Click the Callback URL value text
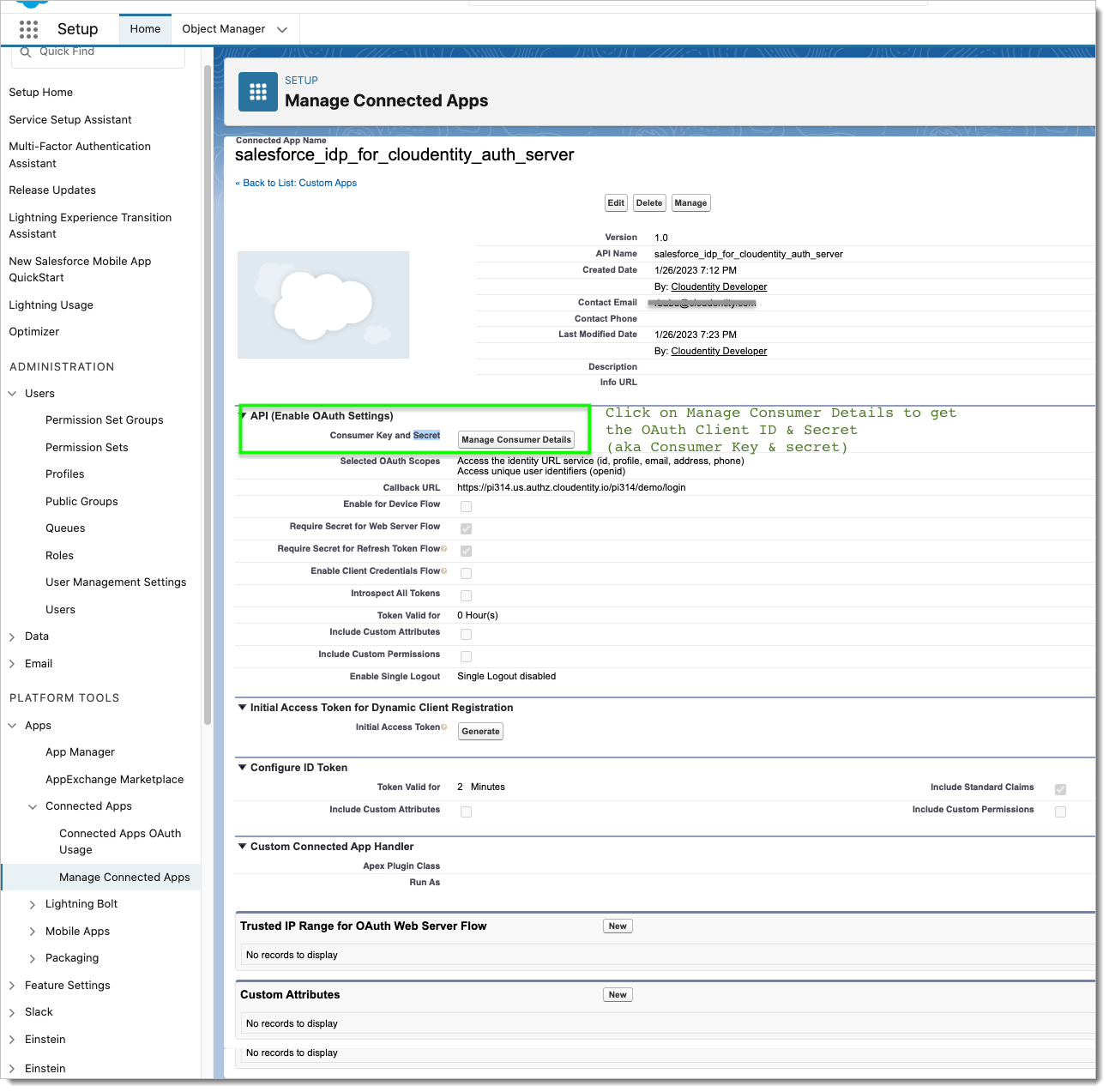The width and height of the screenshot is (1109, 1092). pos(571,488)
